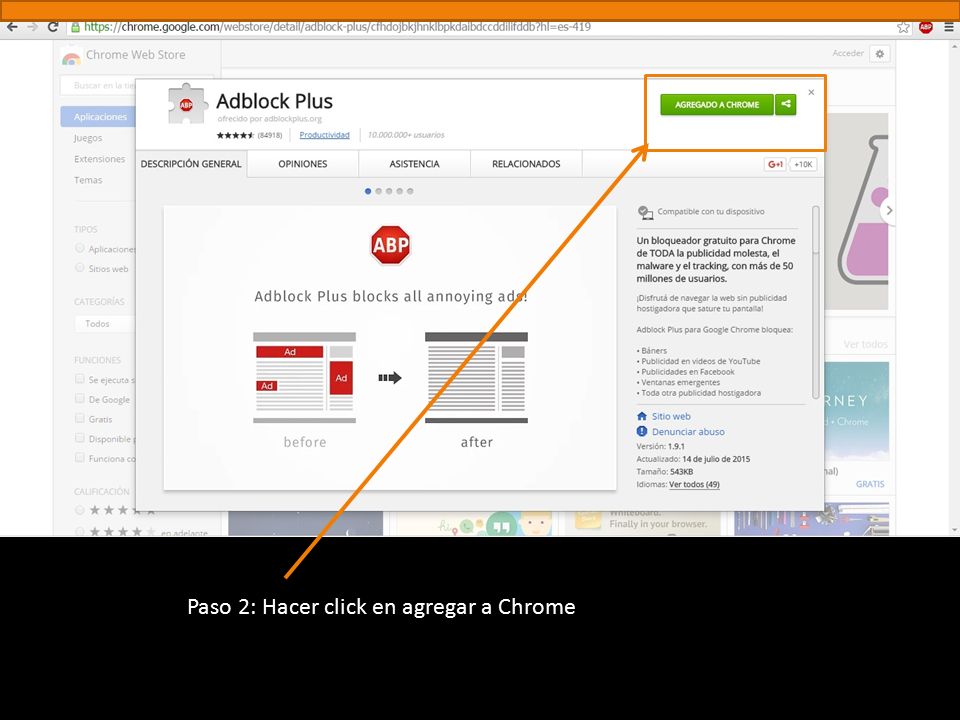Click the Acceder sign-in link
This screenshot has height=720, width=960.
(848, 54)
